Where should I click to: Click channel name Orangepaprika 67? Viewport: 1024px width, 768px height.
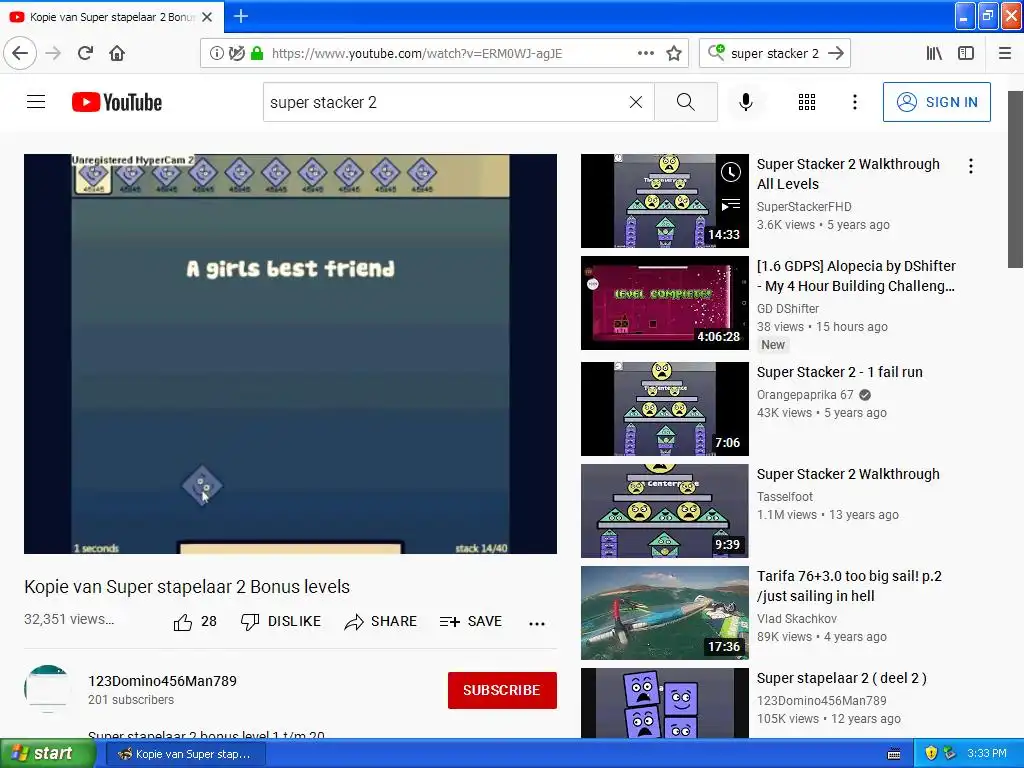coord(805,395)
